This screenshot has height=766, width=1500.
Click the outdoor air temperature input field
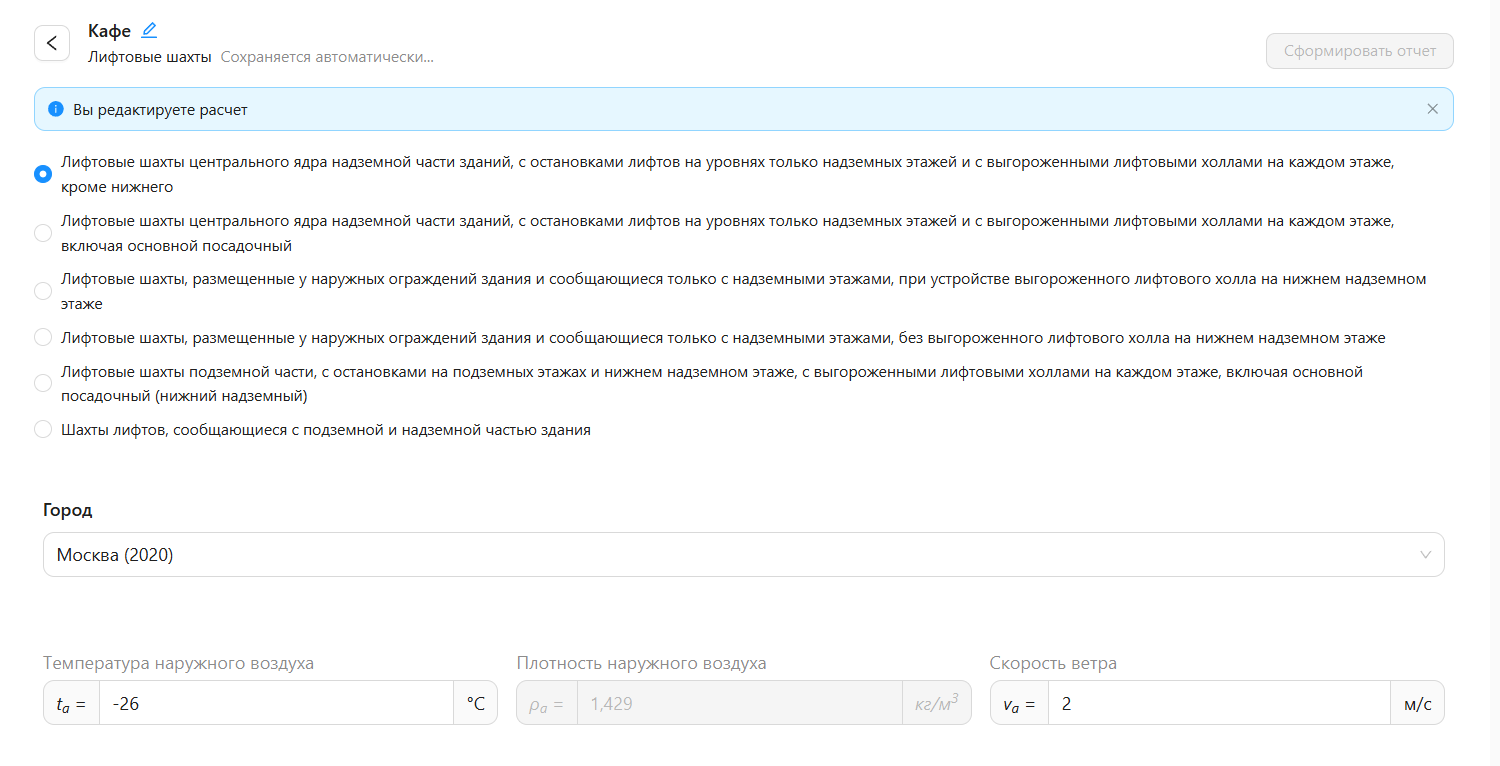pos(275,704)
